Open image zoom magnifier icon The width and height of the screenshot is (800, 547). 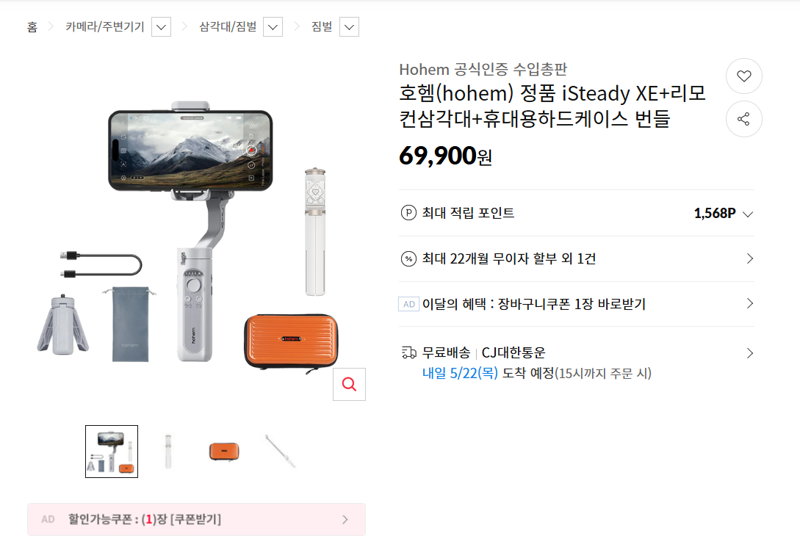(349, 384)
